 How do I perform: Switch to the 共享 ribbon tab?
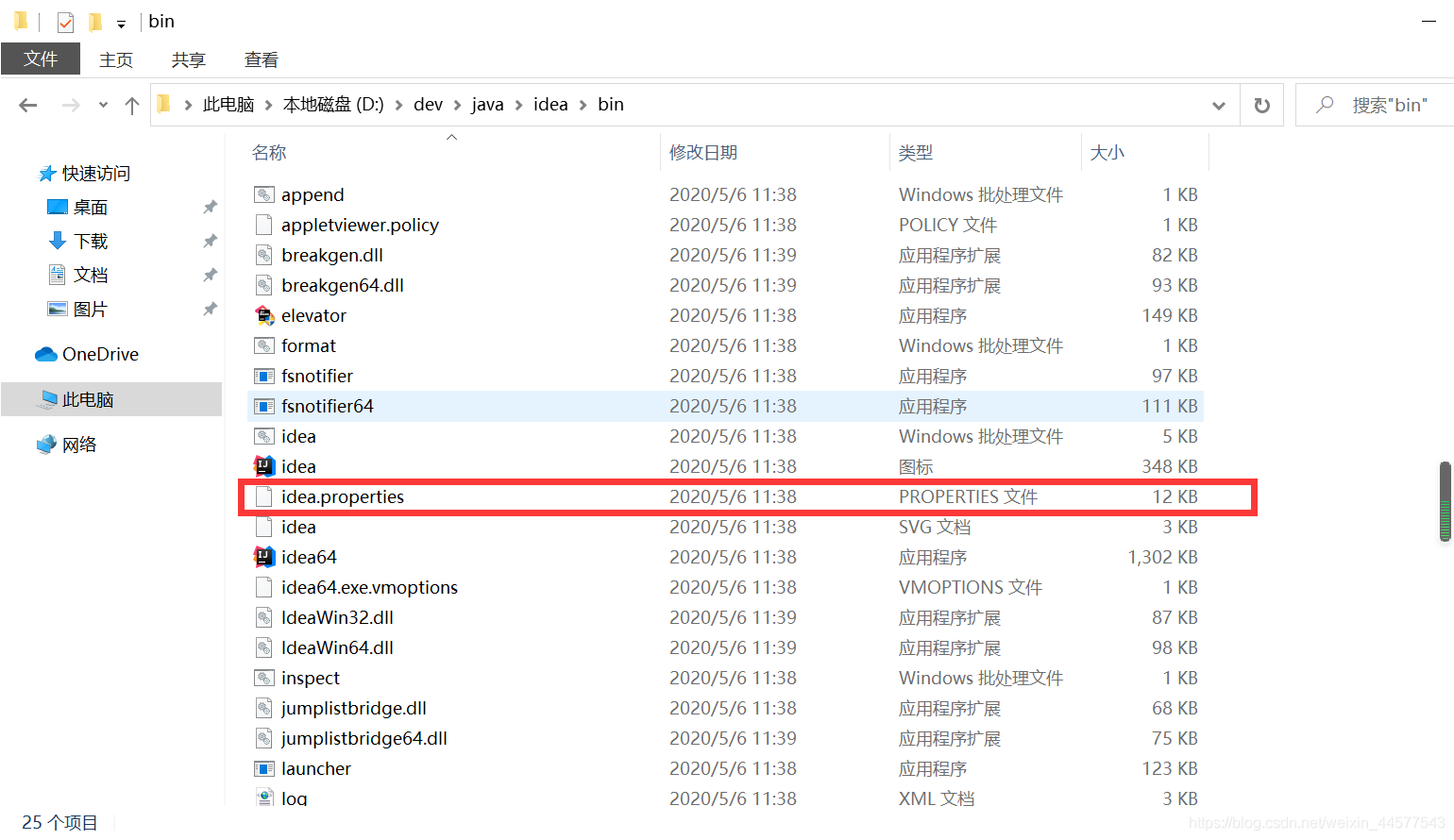(189, 59)
